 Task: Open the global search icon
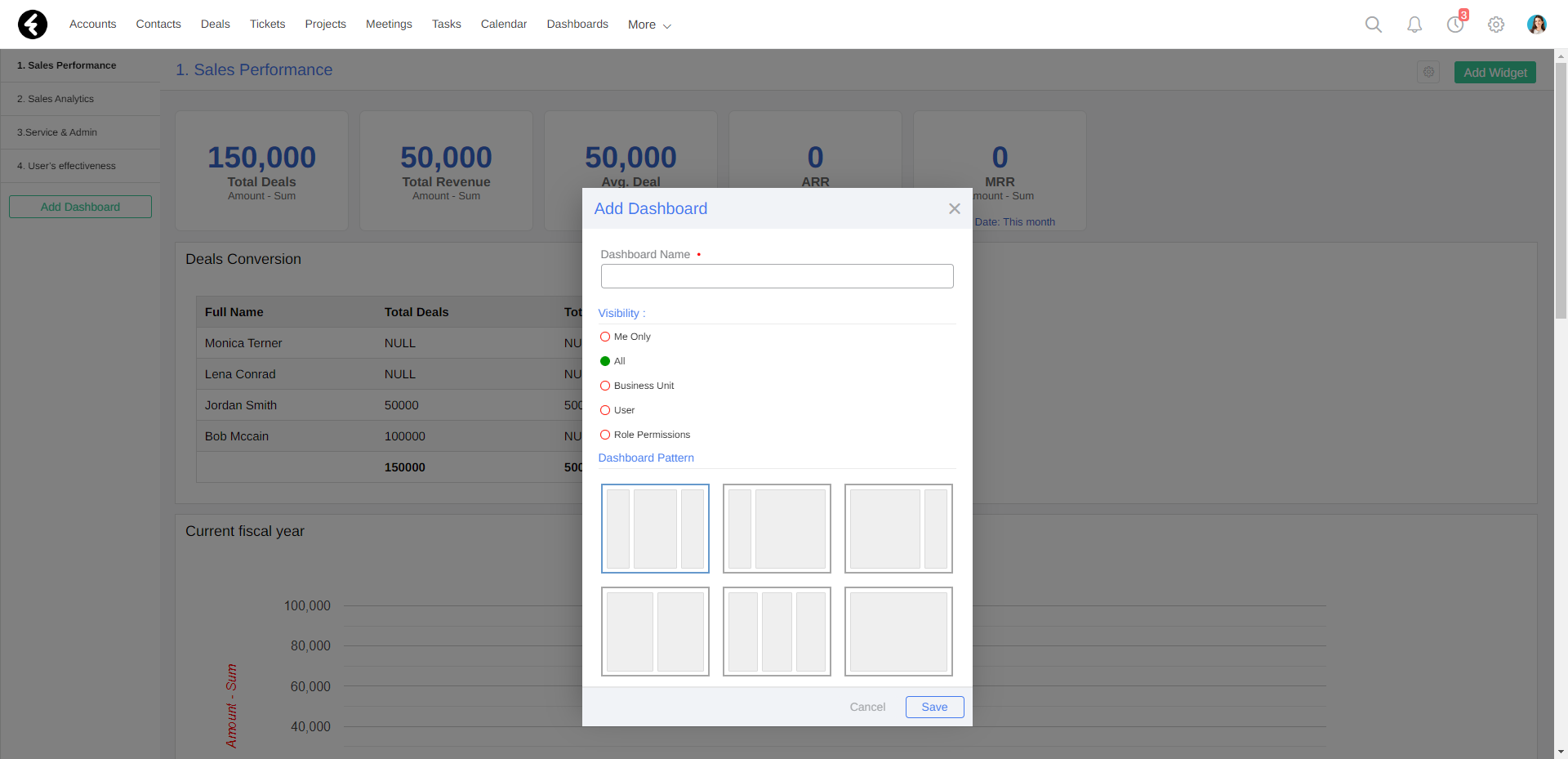pos(1373,25)
